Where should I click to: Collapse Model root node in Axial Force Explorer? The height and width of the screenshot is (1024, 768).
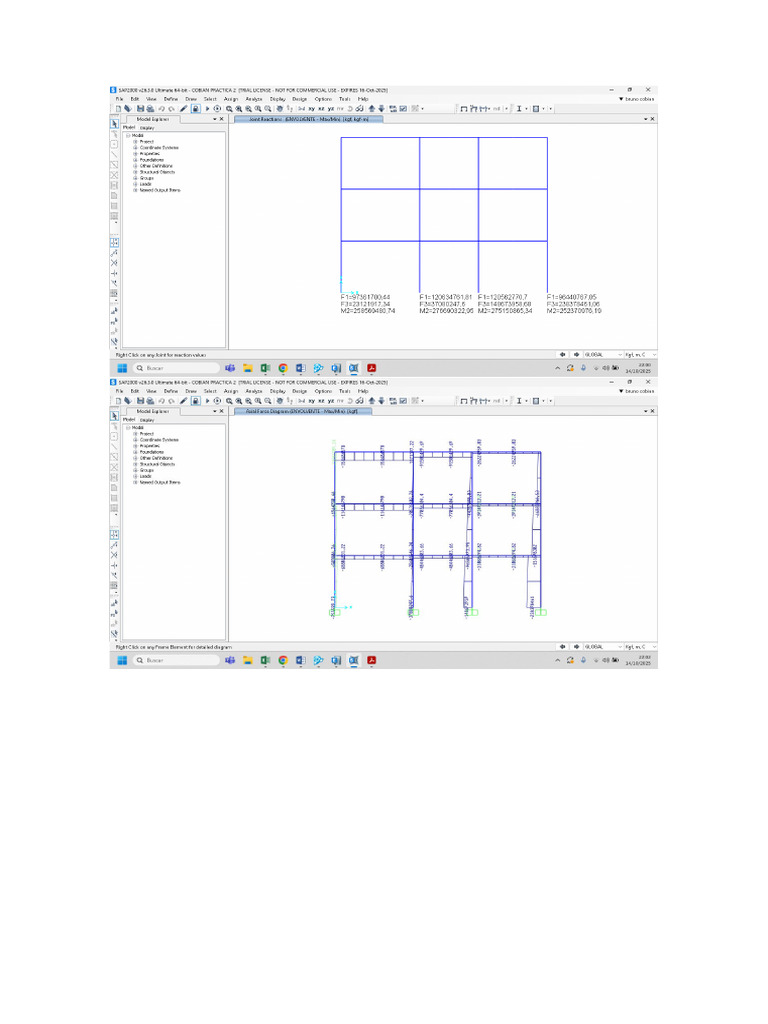pos(128,427)
